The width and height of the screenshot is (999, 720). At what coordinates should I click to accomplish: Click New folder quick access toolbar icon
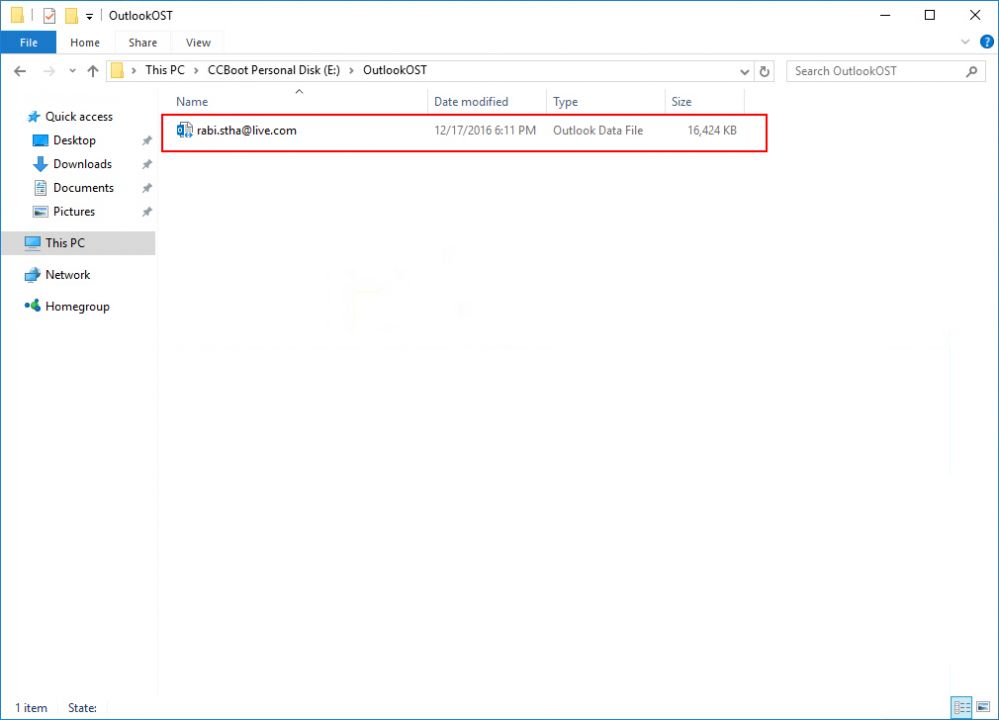[x=71, y=15]
